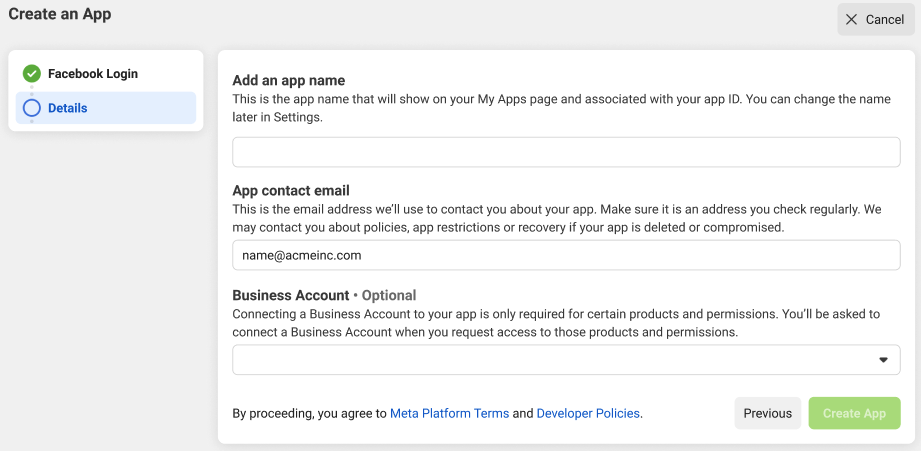Click the empty circle icon beside Details
921x451 pixels.
pos(32,108)
